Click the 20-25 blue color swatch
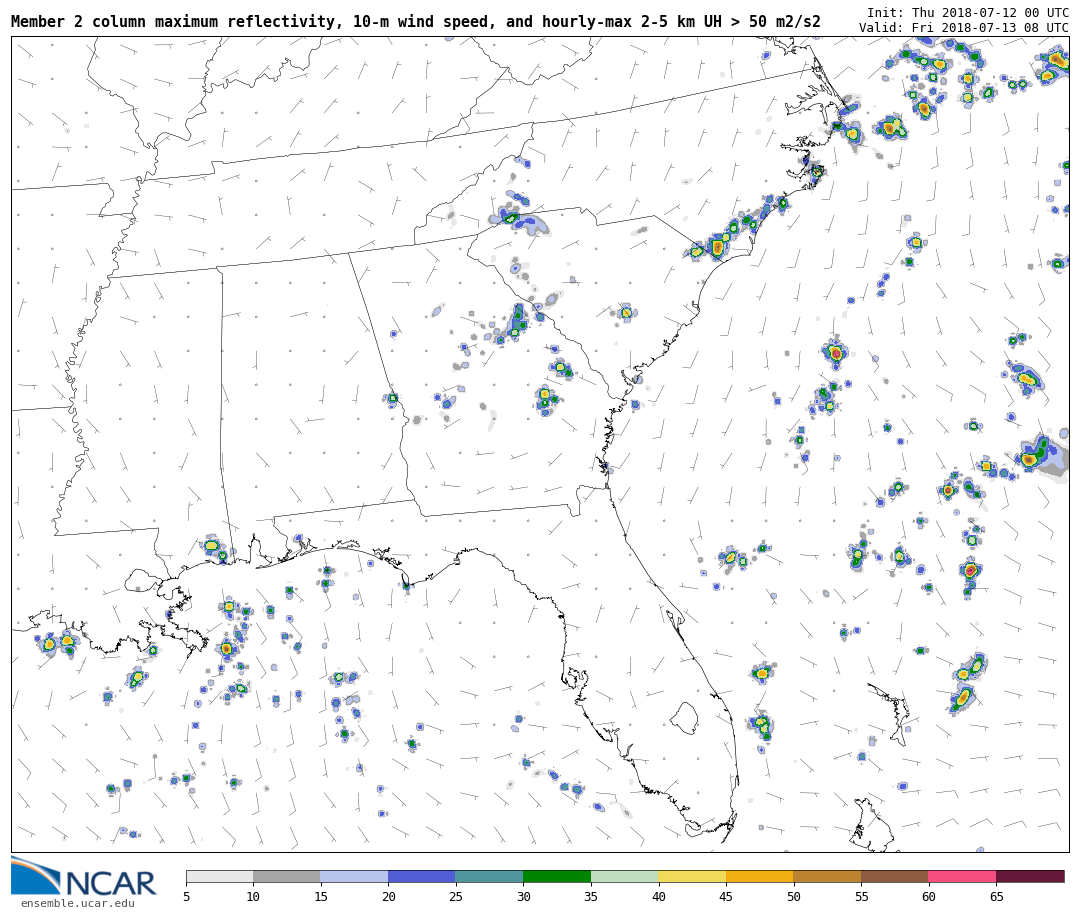The image size is (1080, 915). click(422, 876)
